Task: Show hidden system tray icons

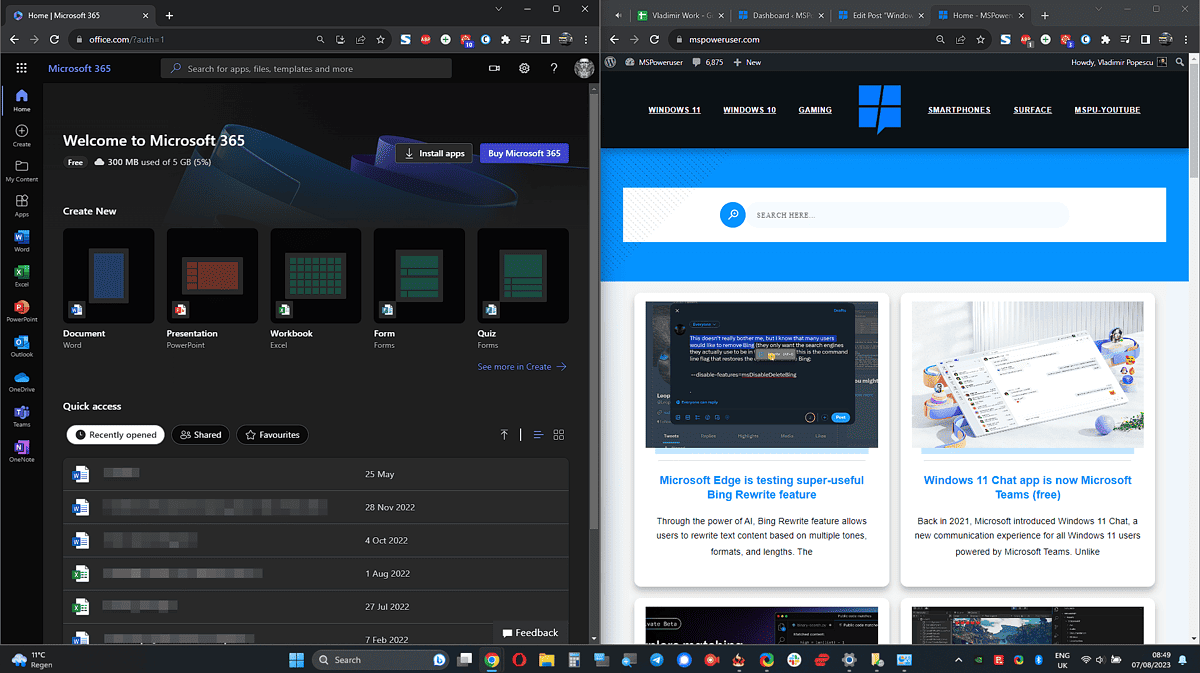Action: coord(960,659)
